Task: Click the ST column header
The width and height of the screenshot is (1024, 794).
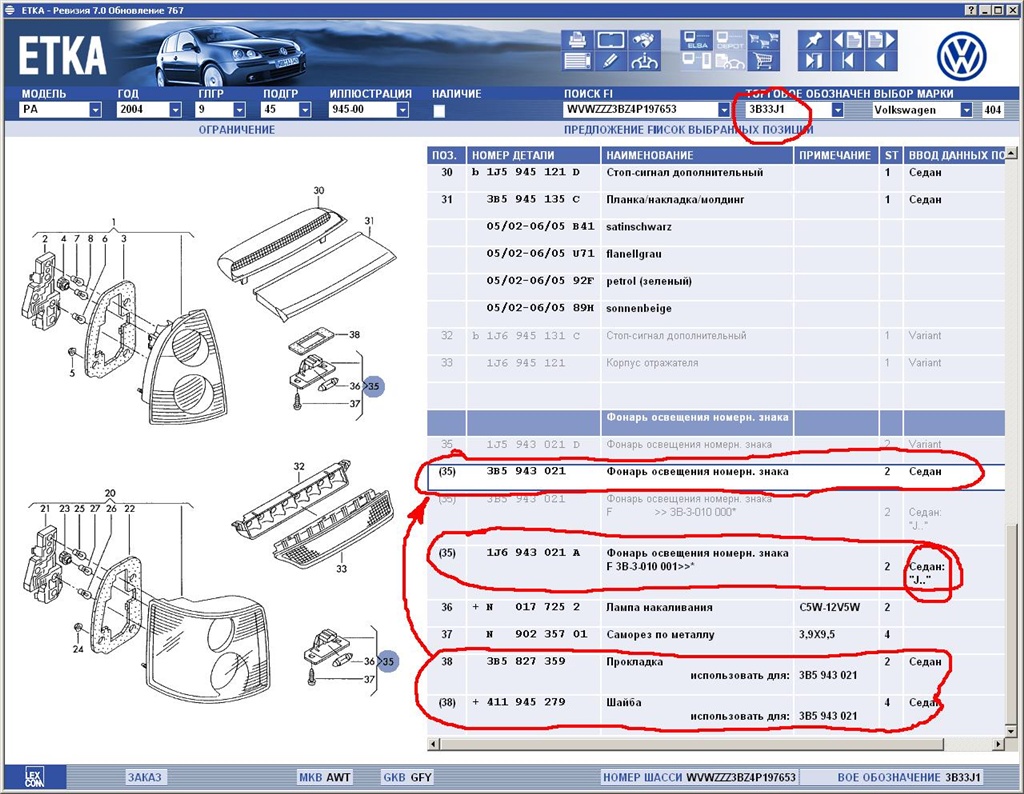Action: [x=891, y=155]
